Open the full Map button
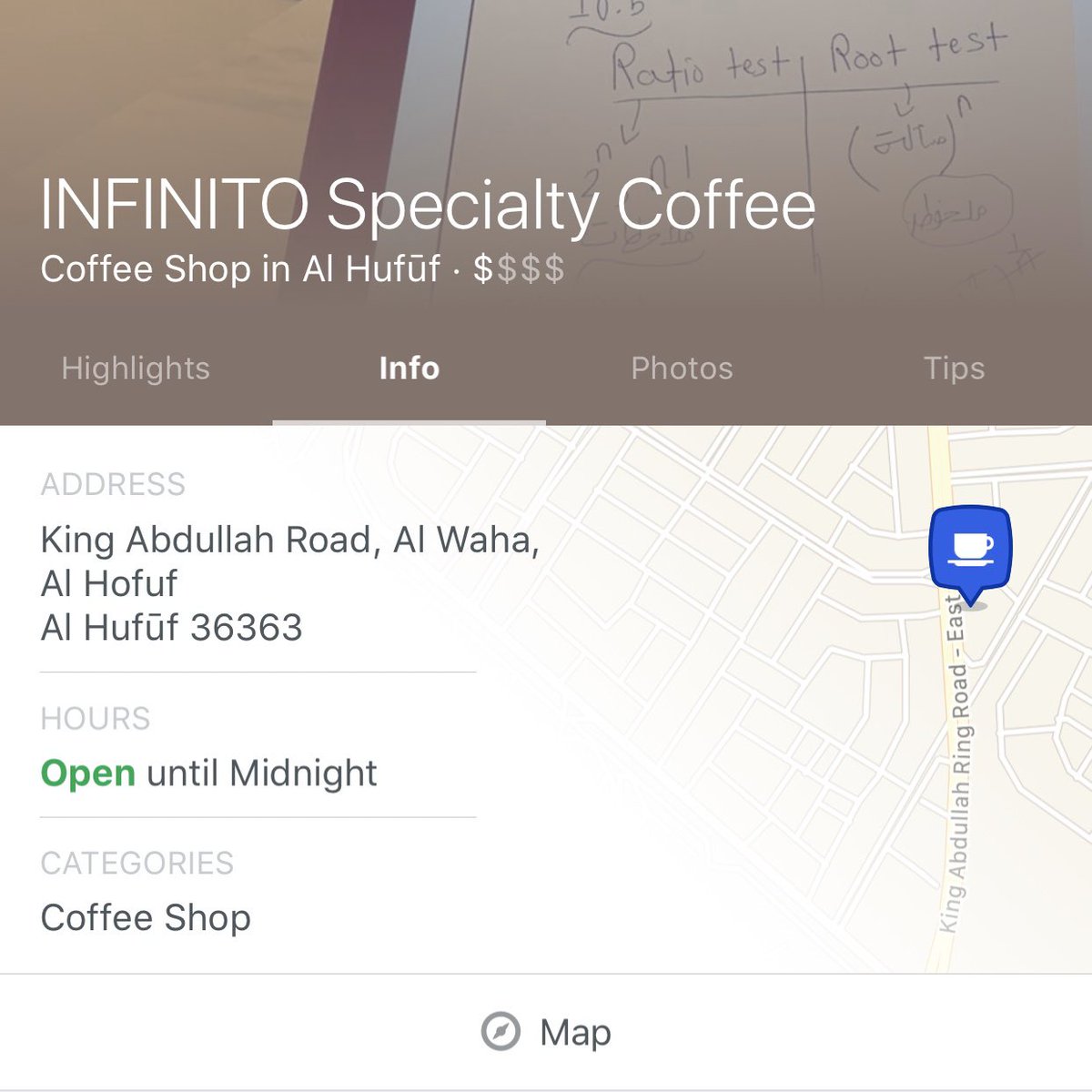The height and width of the screenshot is (1092, 1092). click(x=546, y=1032)
